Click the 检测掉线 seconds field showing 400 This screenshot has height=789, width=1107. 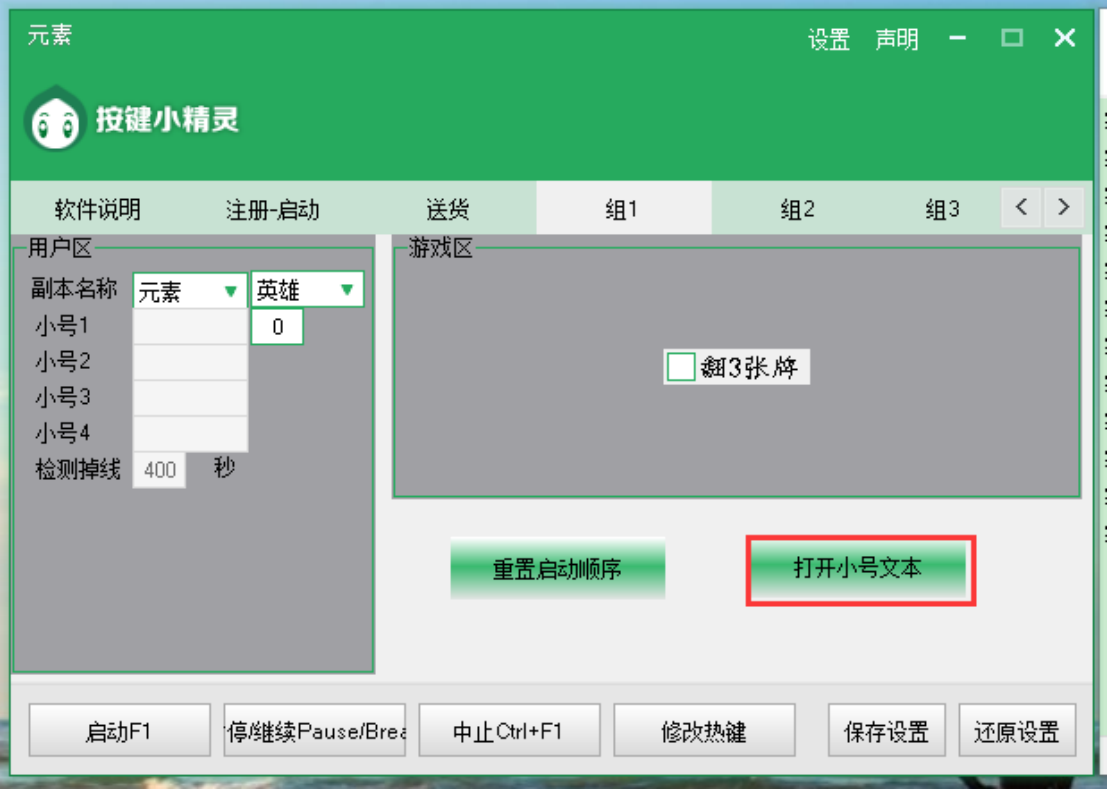[160, 470]
